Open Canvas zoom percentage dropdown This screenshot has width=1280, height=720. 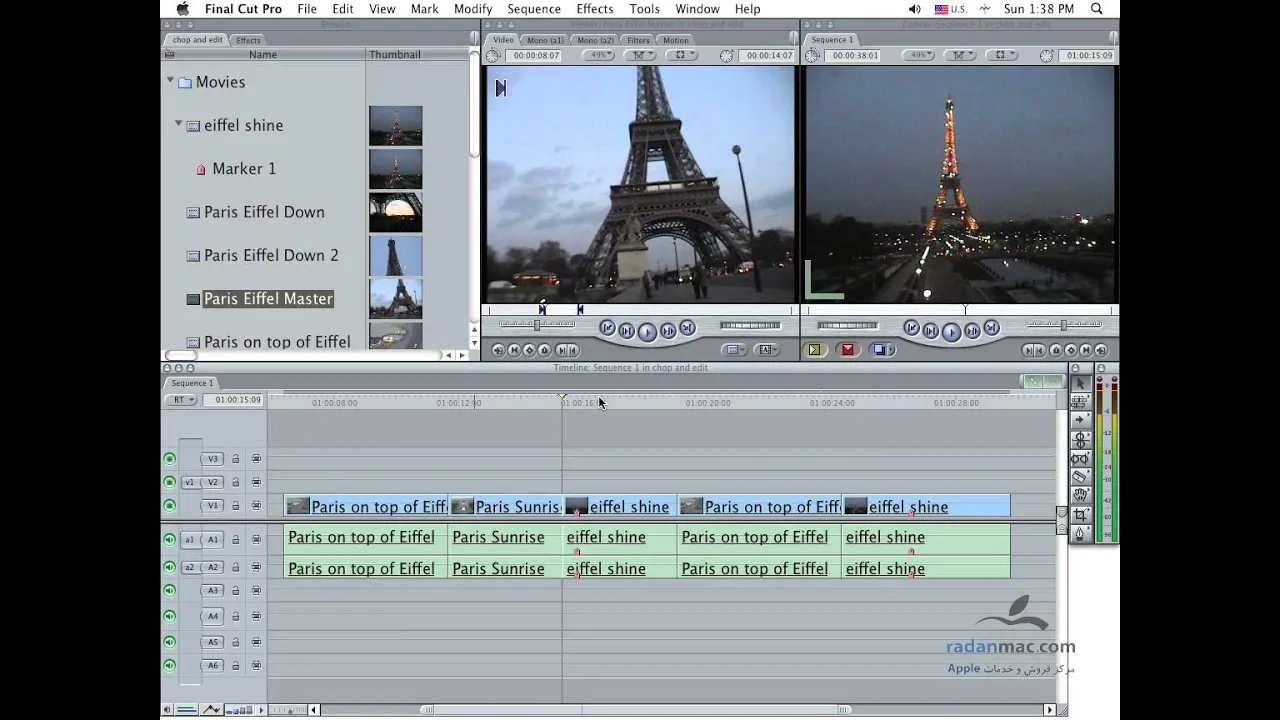(918, 55)
